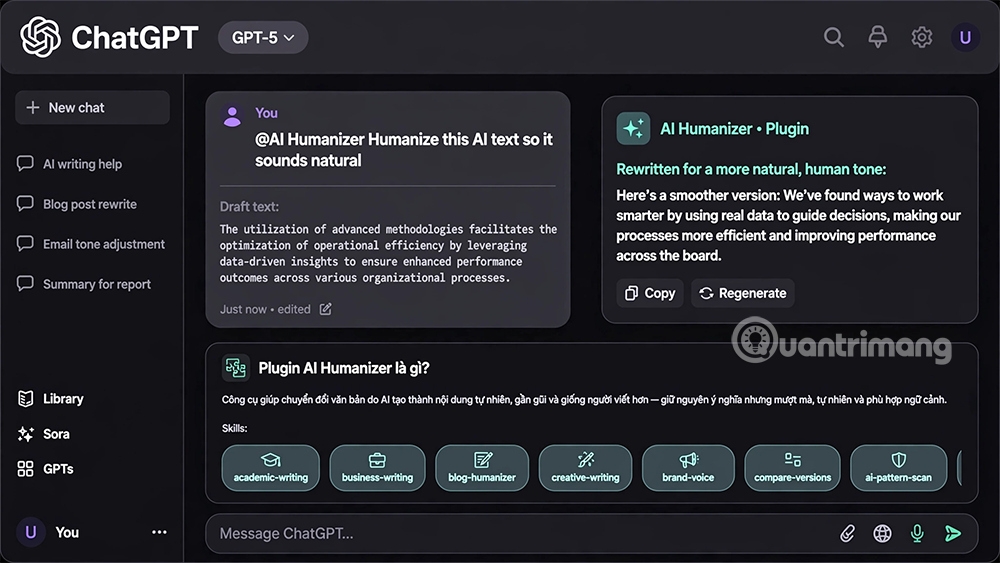The image size is (1000, 563).
Task: Open GPTs from the sidebar
Action: pyautogui.click(x=58, y=469)
